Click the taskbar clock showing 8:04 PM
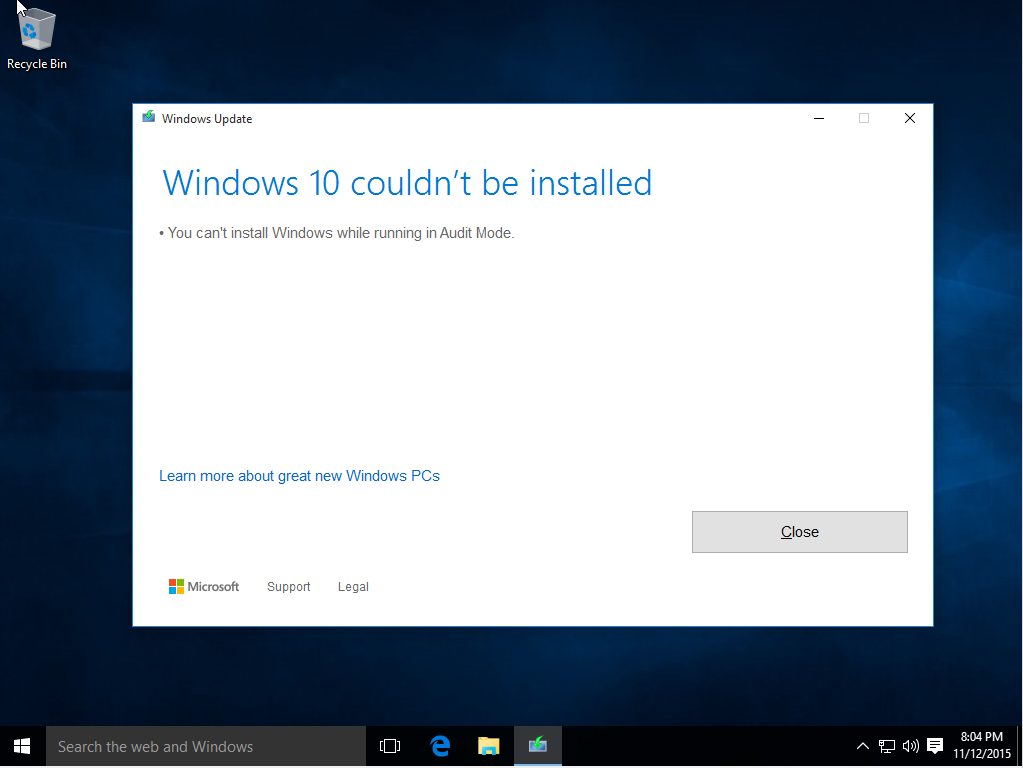Screen dimensions: 1023x768 [x=982, y=745]
